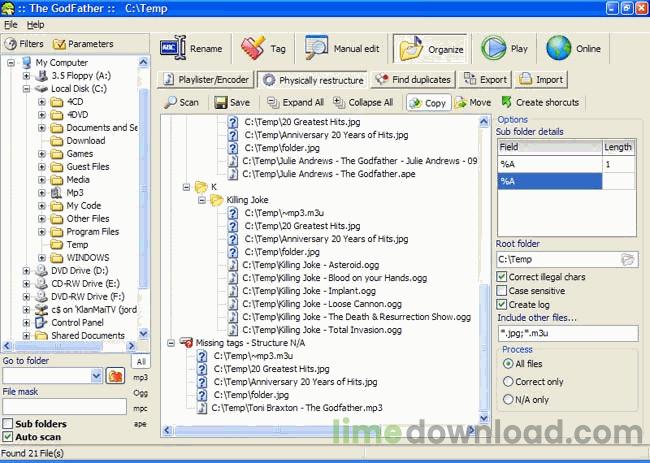Open the Help menu
This screenshot has width=650, height=463.
pos(35,24)
